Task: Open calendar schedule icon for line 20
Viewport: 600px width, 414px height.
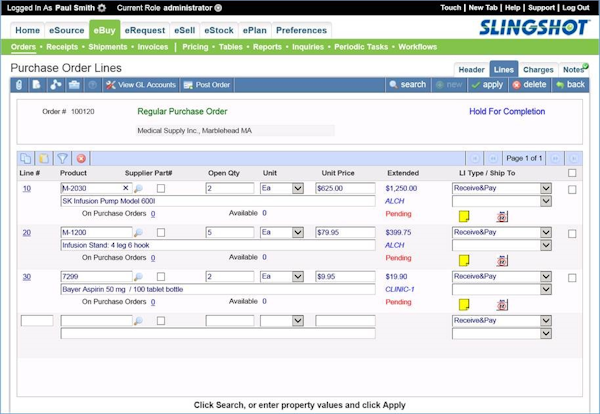Action: tap(502, 261)
